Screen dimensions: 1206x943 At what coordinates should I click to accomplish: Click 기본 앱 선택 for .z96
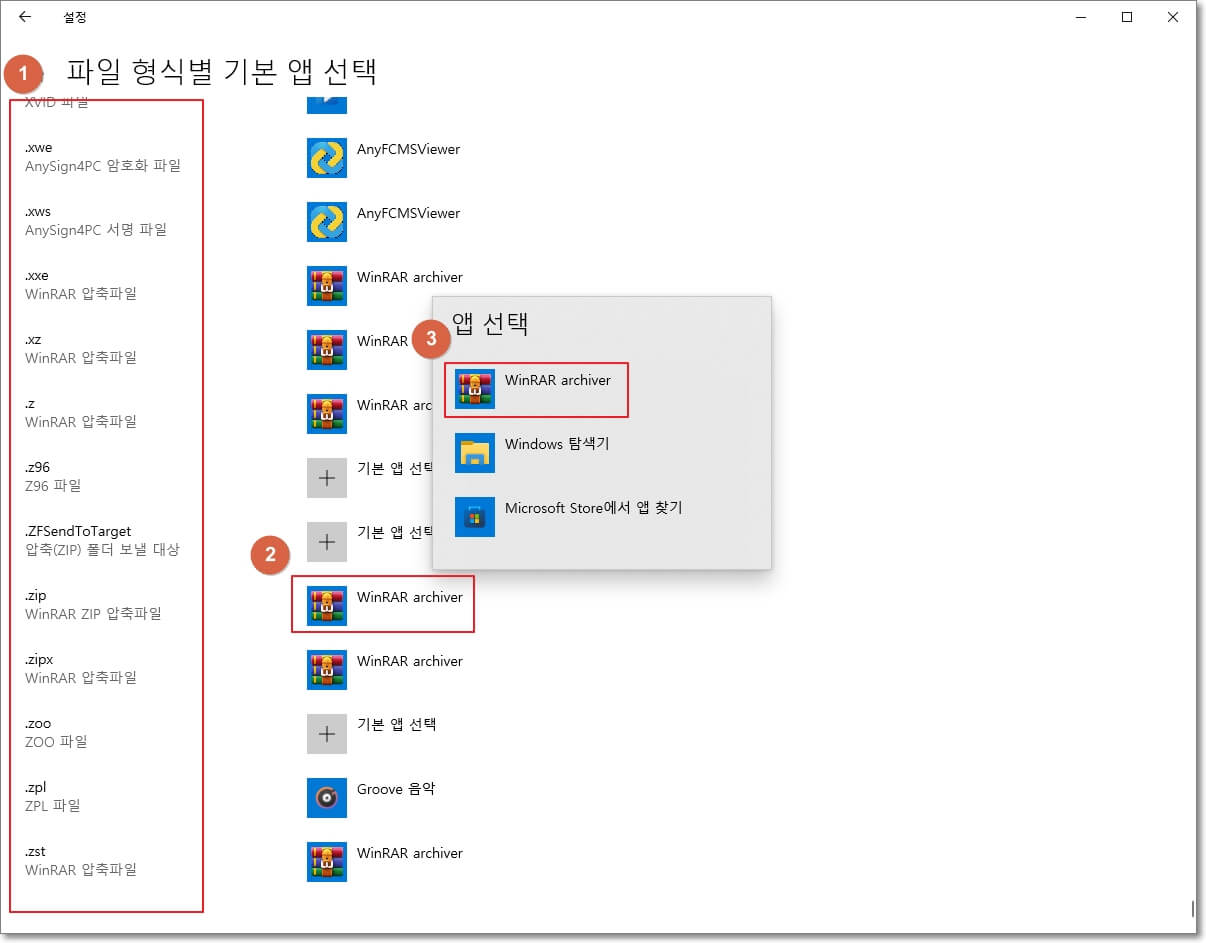394,468
